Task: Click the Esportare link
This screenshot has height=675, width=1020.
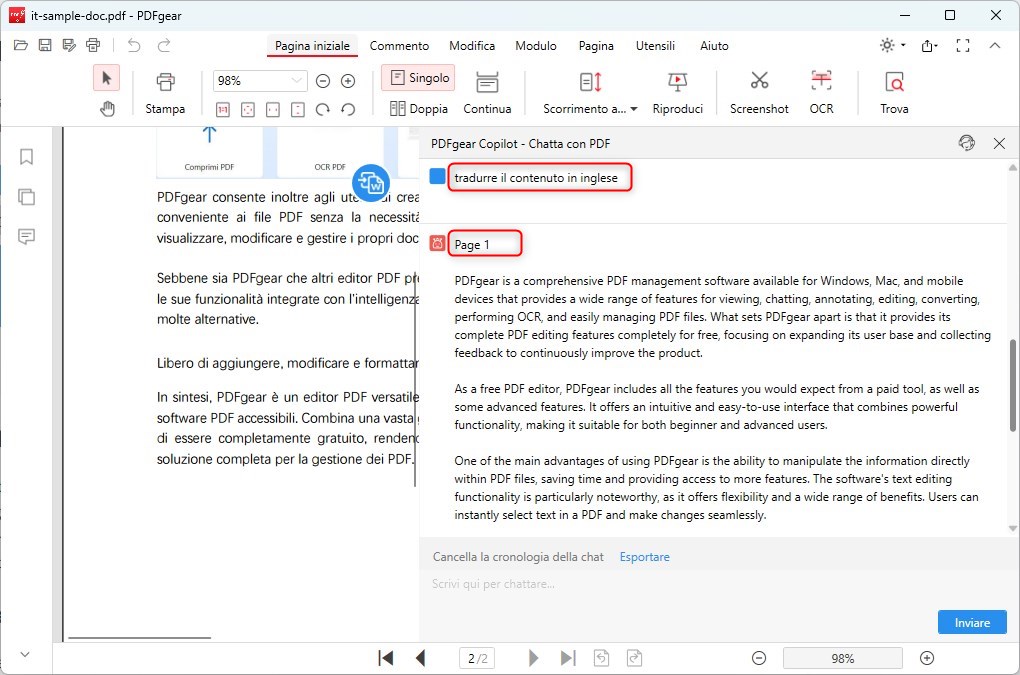Action: pos(644,557)
